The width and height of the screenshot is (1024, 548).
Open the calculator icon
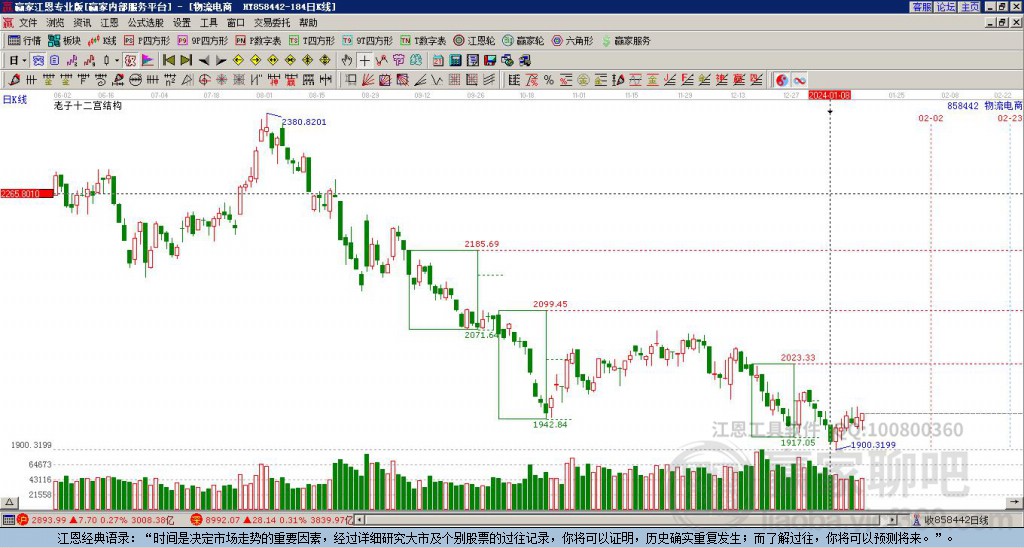tap(455, 60)
